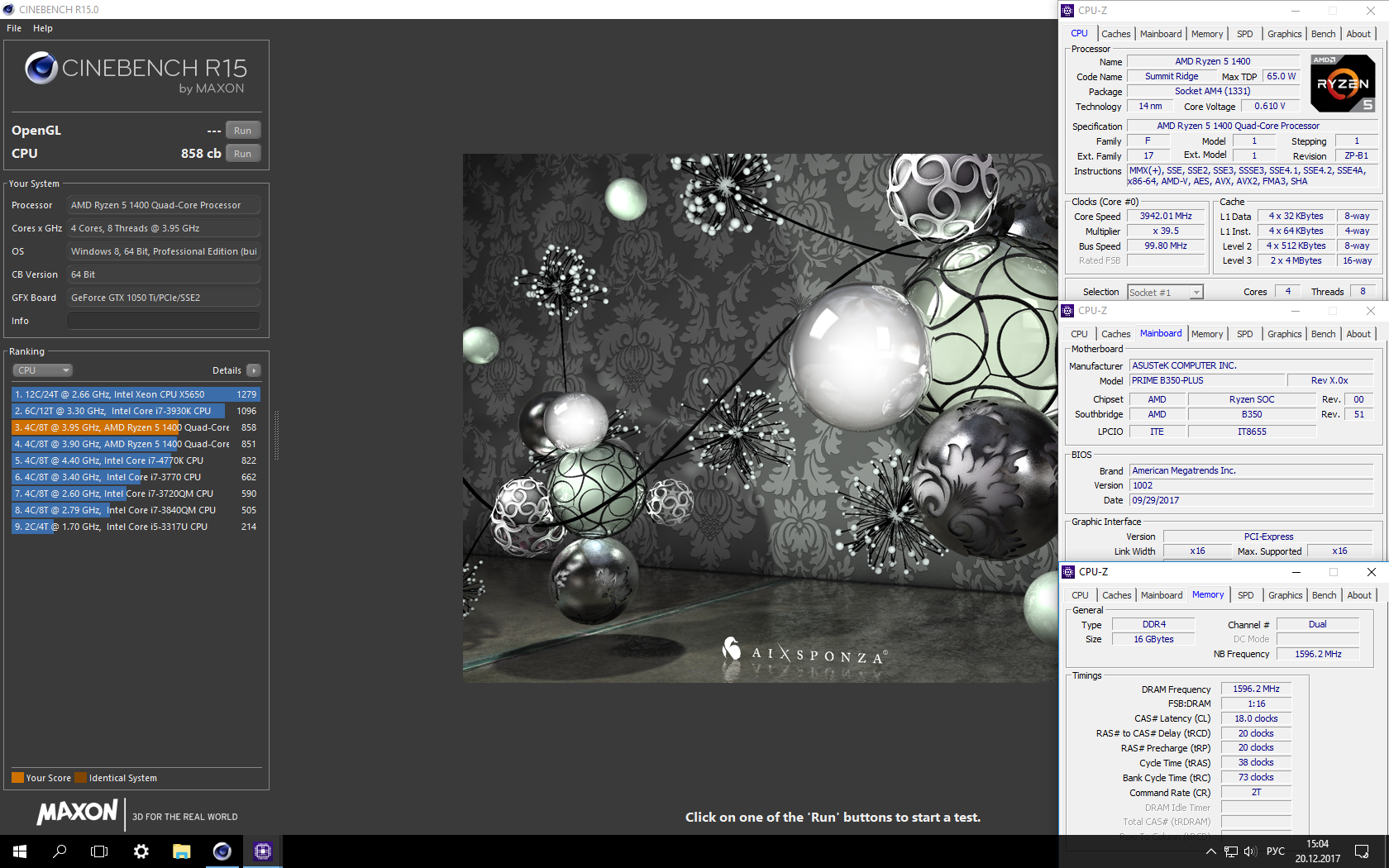The image size is (1389, 868).
Task: Run the OpenGL benchmark
Action: (242, 131)
